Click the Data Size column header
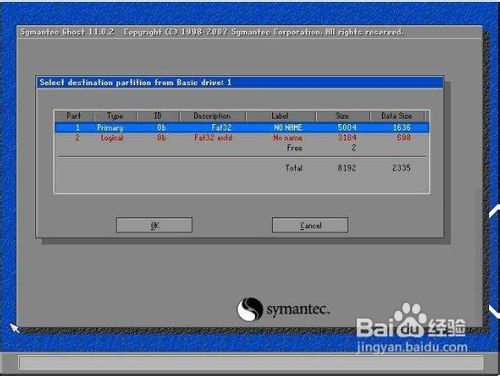Viewport: 500px width, 376px height. tap(397, 116)
